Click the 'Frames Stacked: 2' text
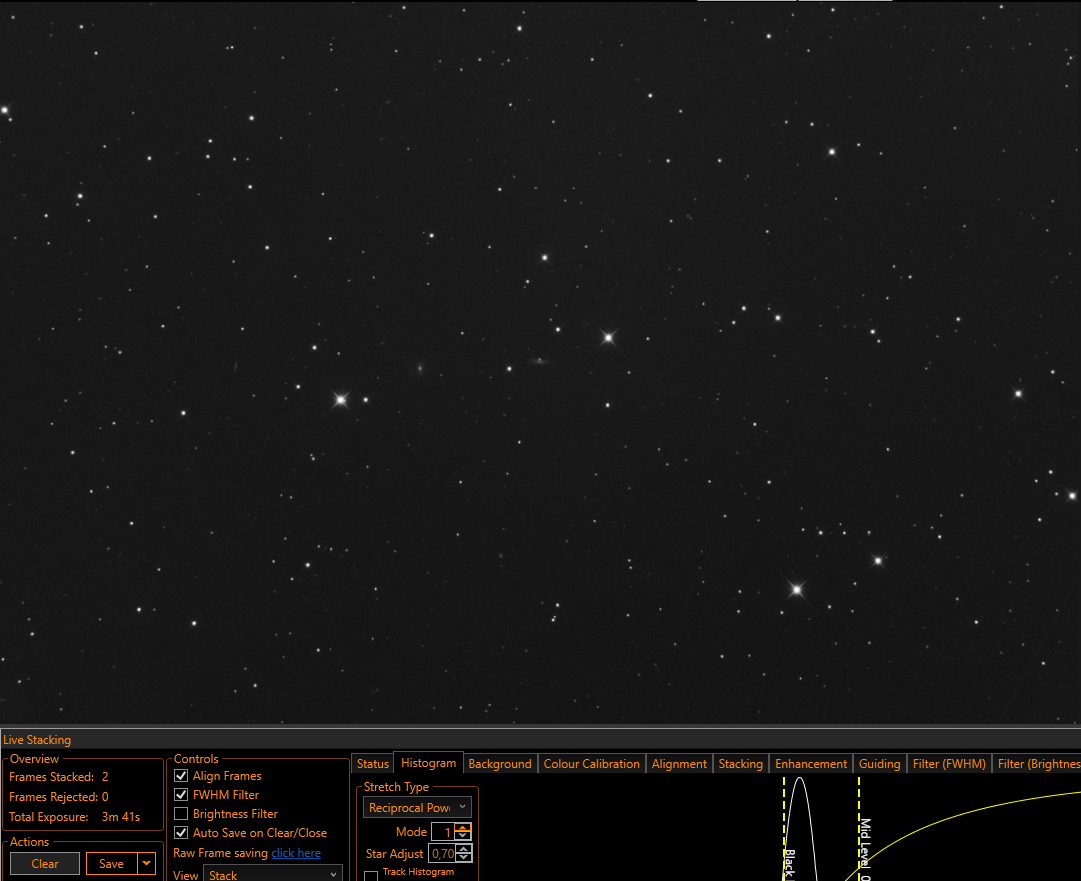This screenshot has width=1081, height=881. coord(59,777)
